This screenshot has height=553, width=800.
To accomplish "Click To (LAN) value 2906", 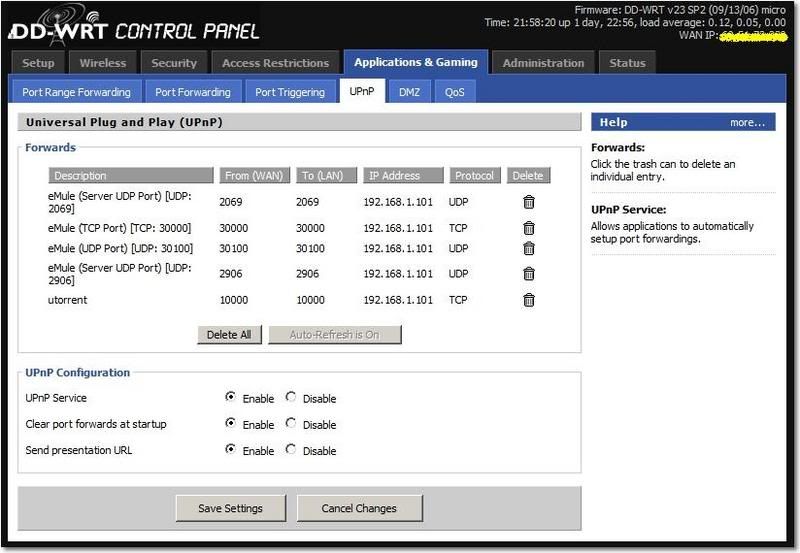I will pyautogui.click(x=307, y=274).
